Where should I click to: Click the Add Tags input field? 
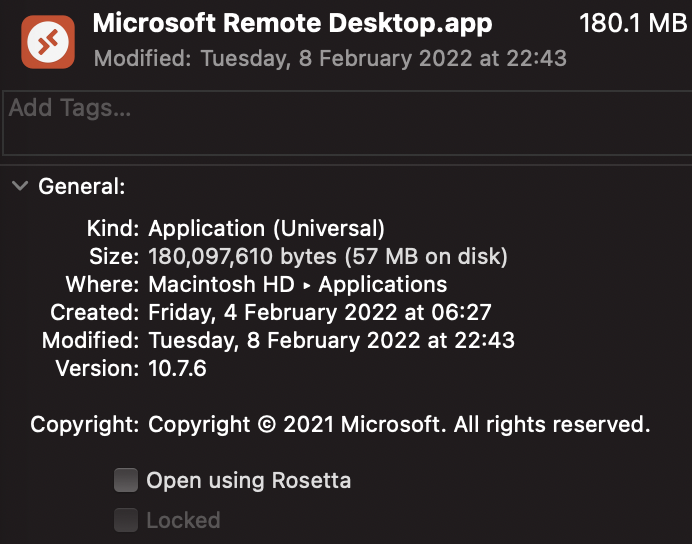(345, 122)
